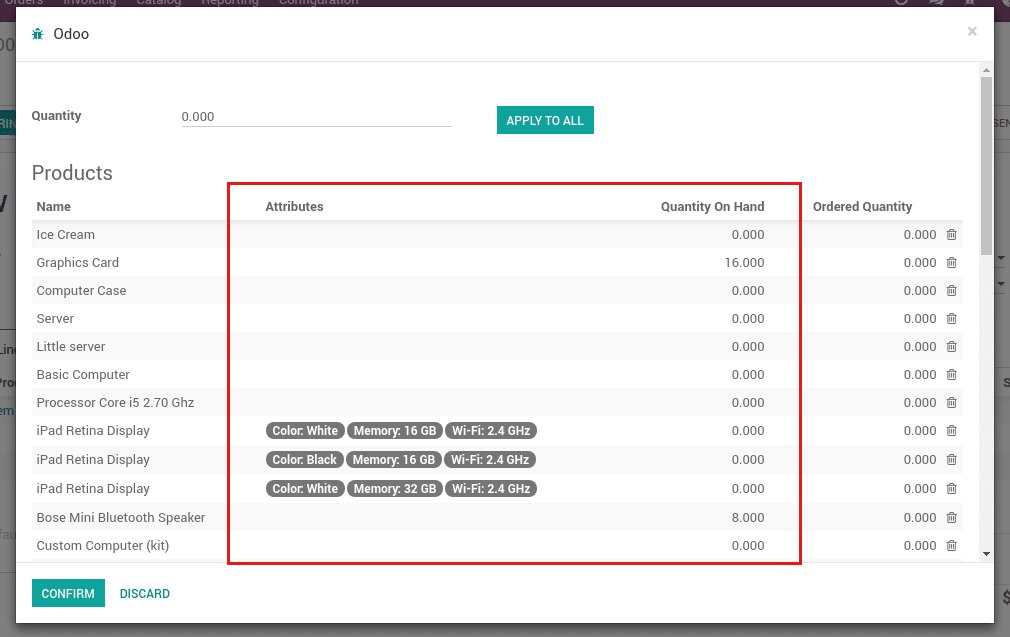Delete the Ice Cream row

[951, 234]
